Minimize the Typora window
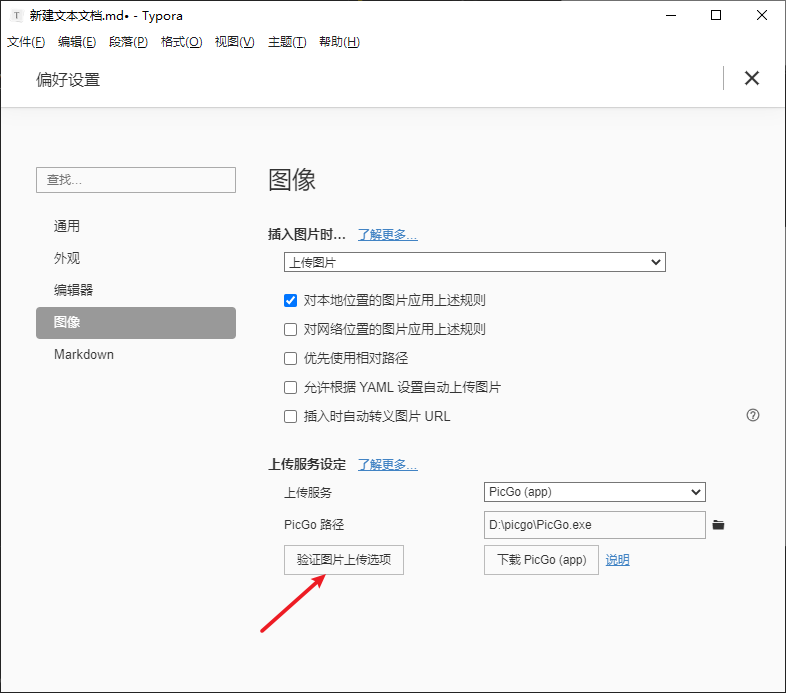 671,16
